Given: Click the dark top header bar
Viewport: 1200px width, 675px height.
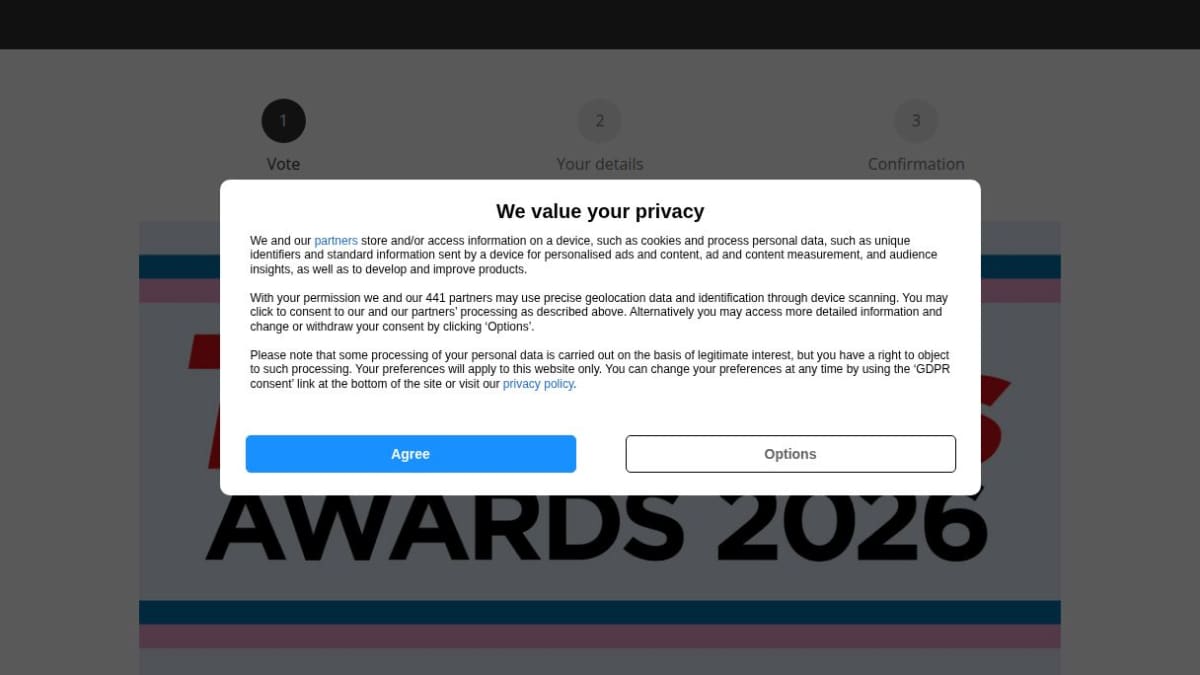Looking at the screenshot, I should point(600,24).
